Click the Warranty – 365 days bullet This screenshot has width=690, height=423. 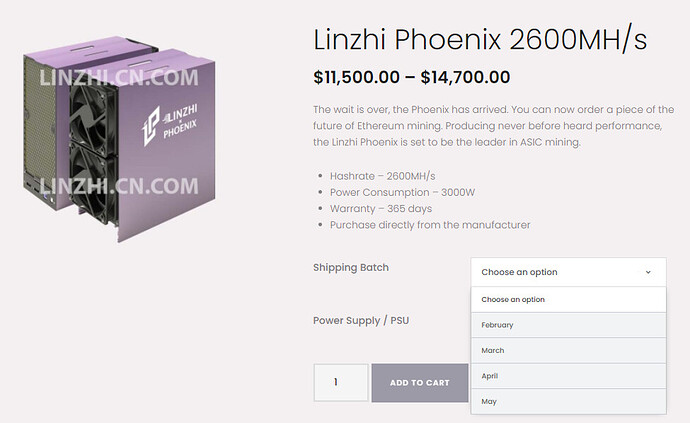click(381, 209)
